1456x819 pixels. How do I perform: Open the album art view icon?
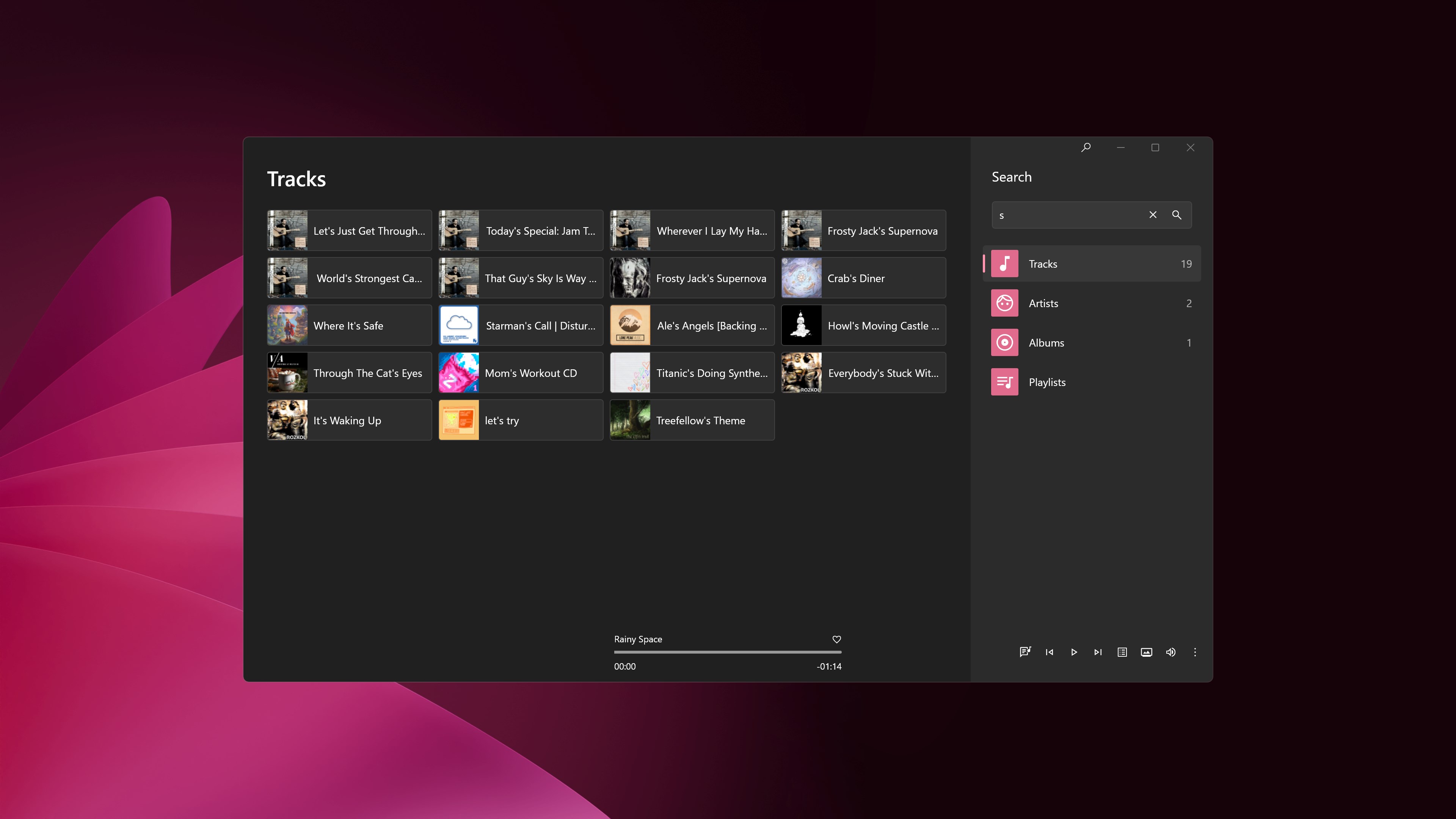tap(1146, 652)
